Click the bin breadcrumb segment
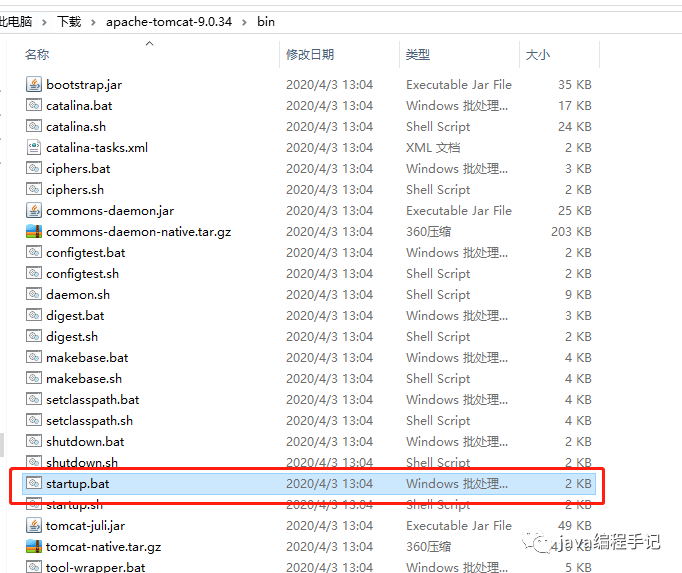 (266, 21)
